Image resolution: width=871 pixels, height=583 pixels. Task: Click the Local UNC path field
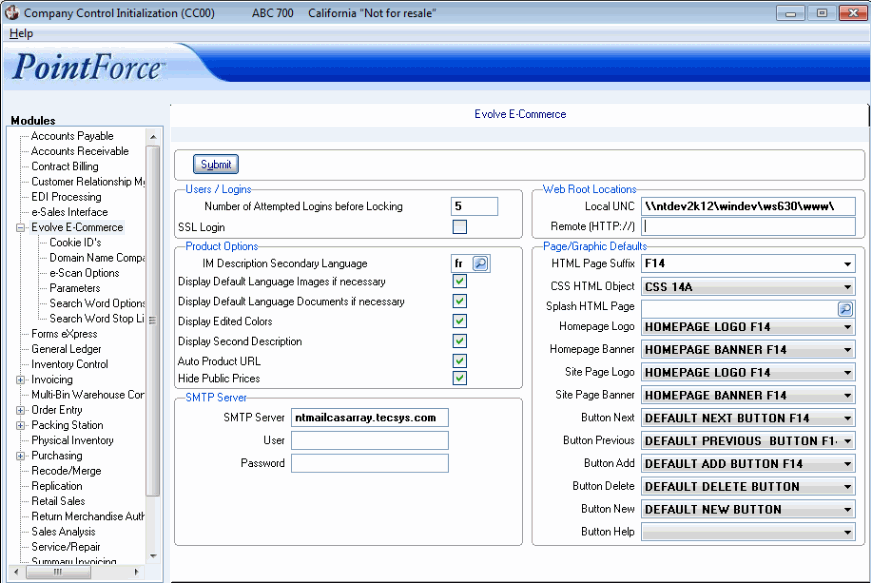tap(748, 207)
